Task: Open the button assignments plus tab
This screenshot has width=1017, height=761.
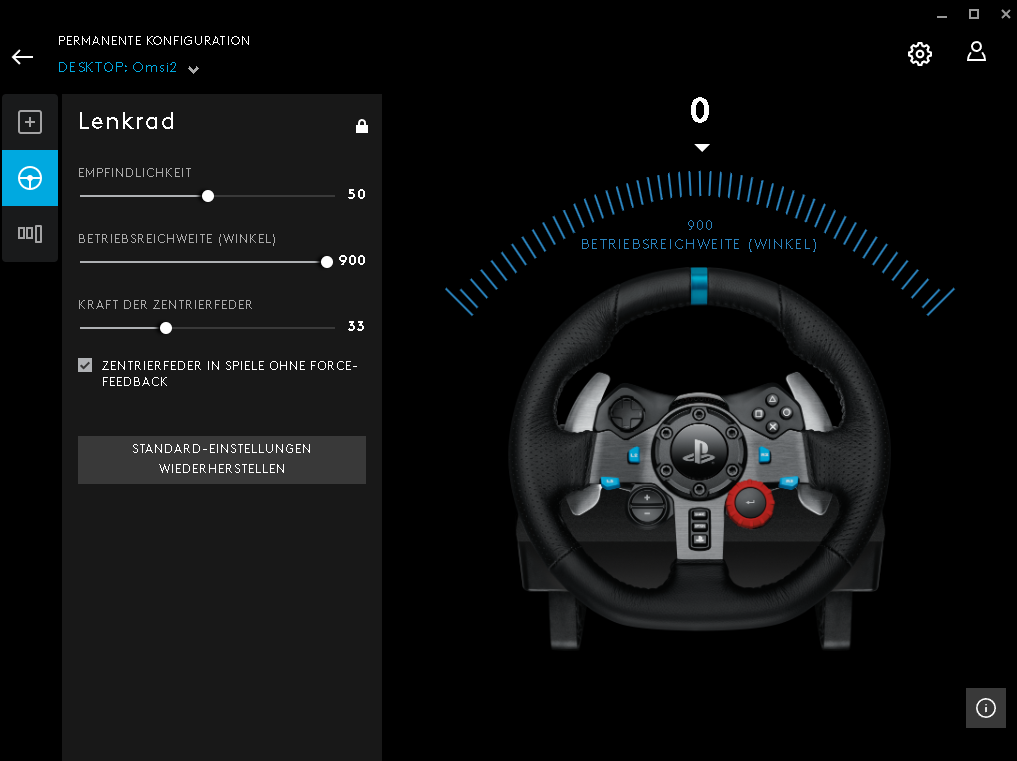Action: (30, 123)
